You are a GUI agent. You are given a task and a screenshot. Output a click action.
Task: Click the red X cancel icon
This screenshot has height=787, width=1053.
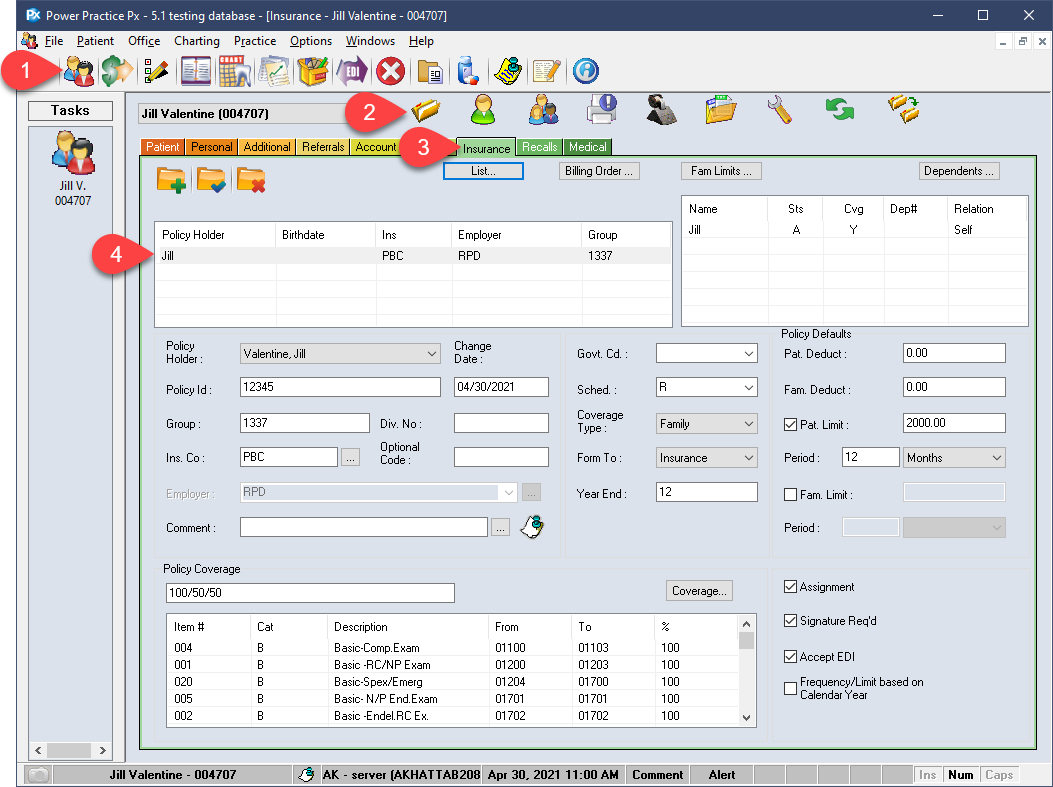tap(390, 71)
